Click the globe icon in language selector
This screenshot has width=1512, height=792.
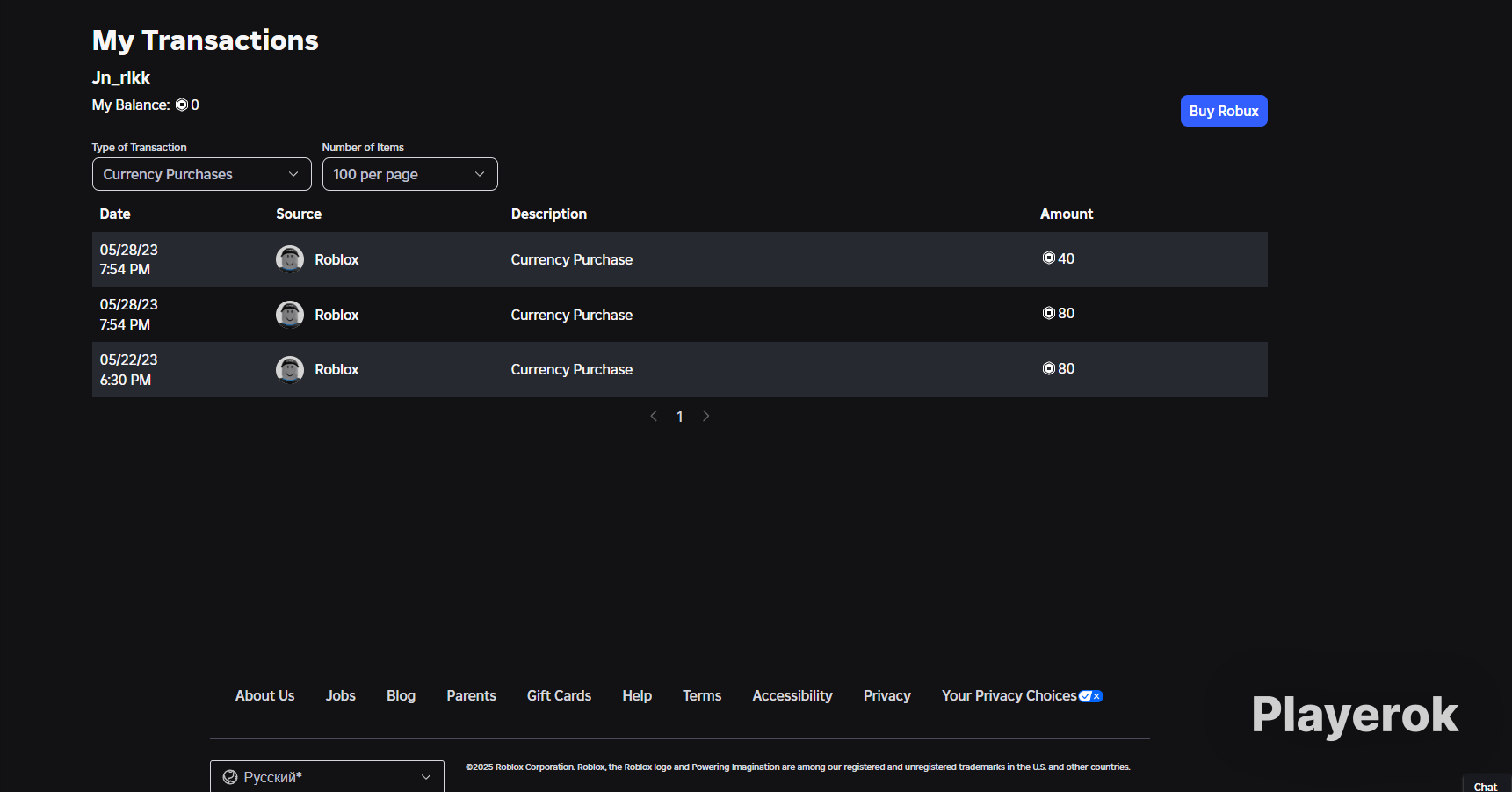tap(230, 777)
